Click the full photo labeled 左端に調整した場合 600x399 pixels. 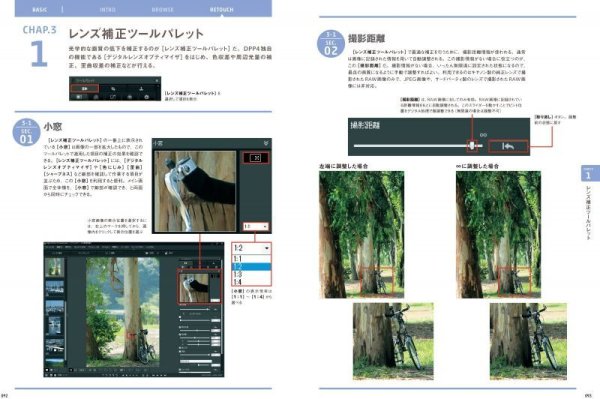(x=361, y=235)
